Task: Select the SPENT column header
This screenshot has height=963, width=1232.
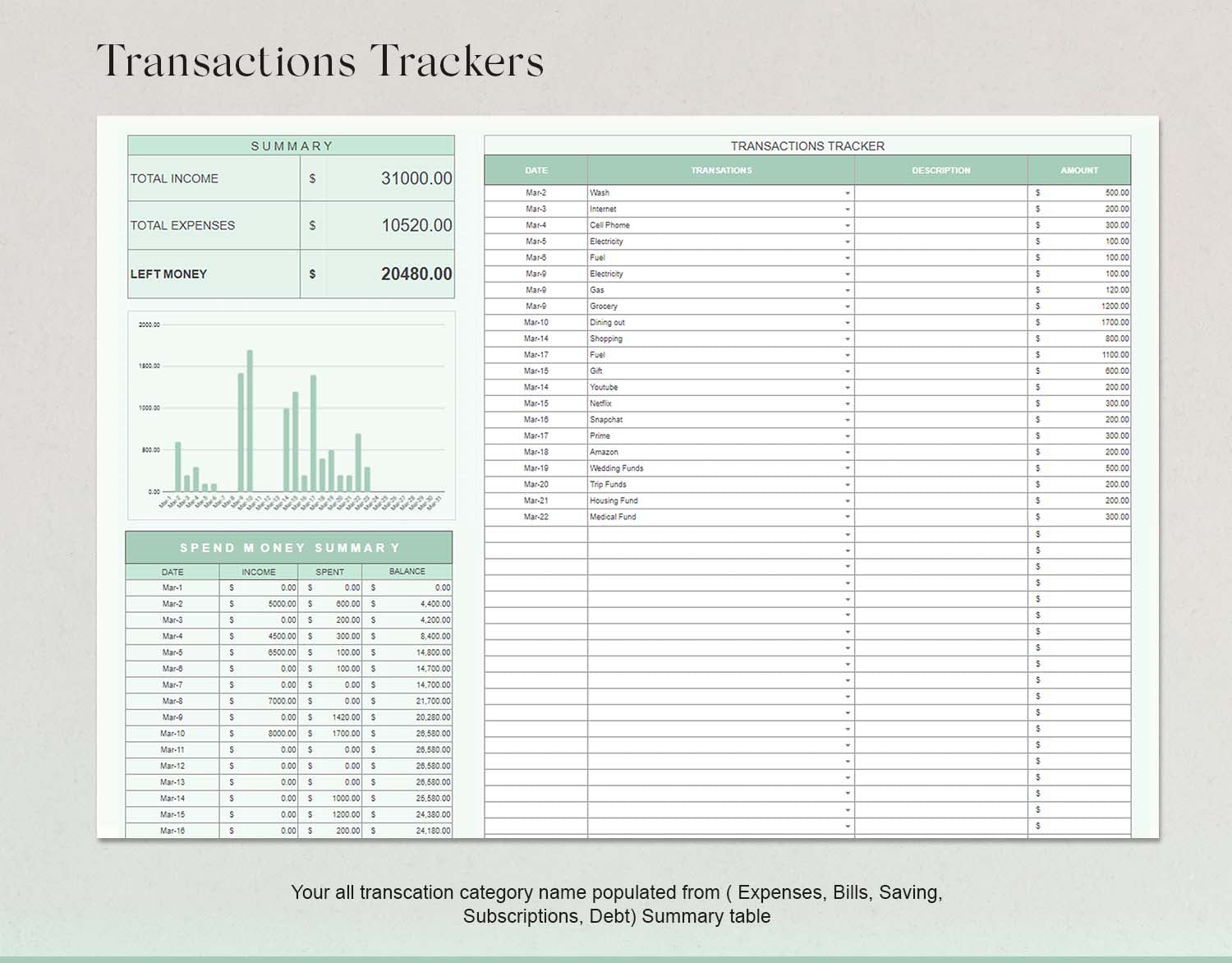Action: (330, 572)
